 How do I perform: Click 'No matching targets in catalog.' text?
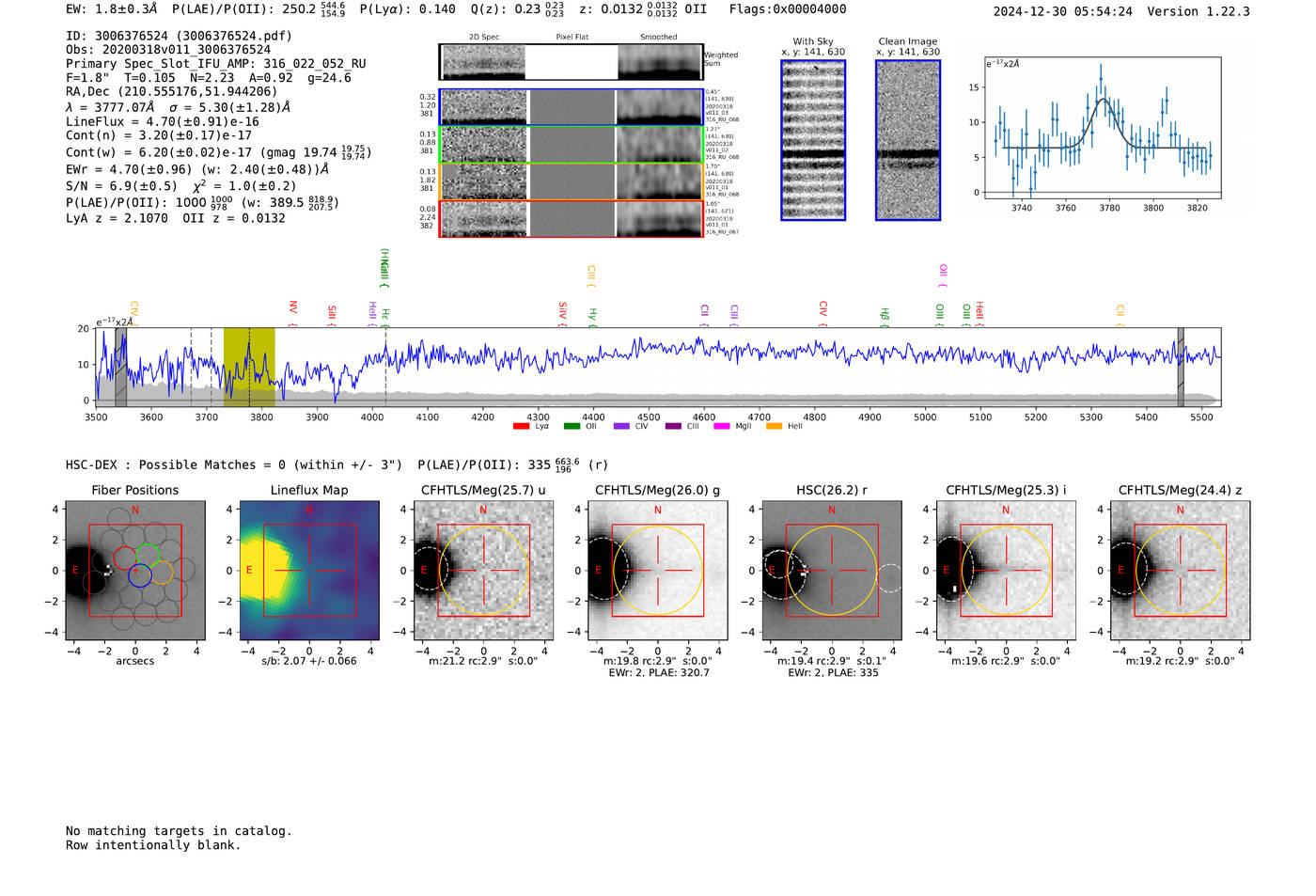point(179,831)
